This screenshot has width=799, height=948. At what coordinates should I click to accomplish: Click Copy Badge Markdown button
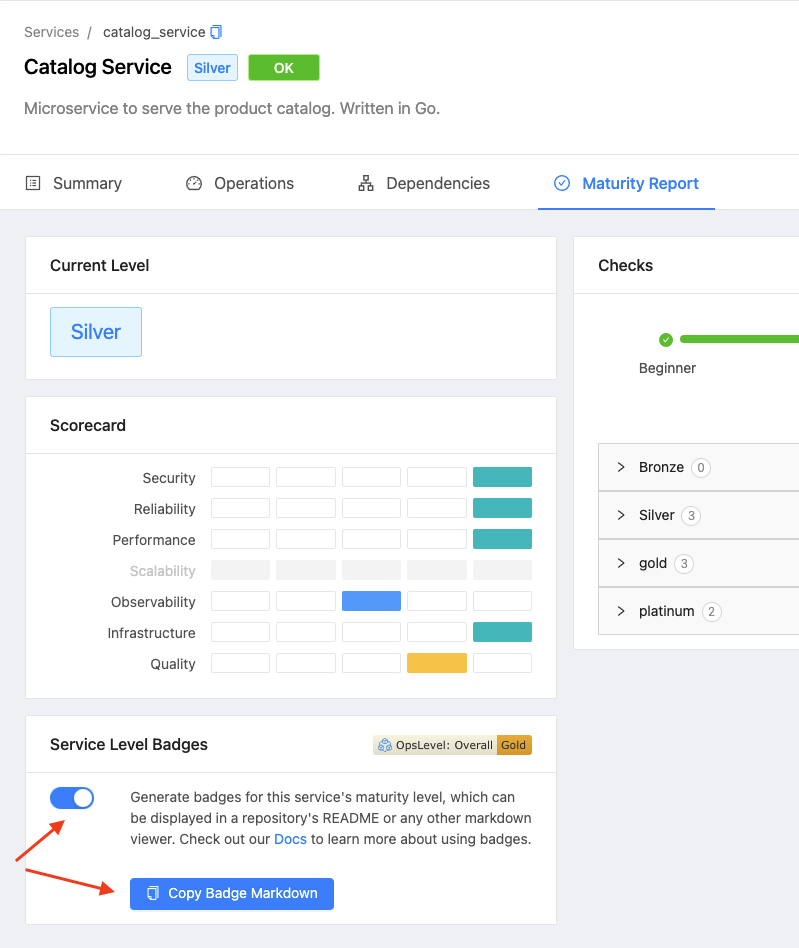pos(231,894)
